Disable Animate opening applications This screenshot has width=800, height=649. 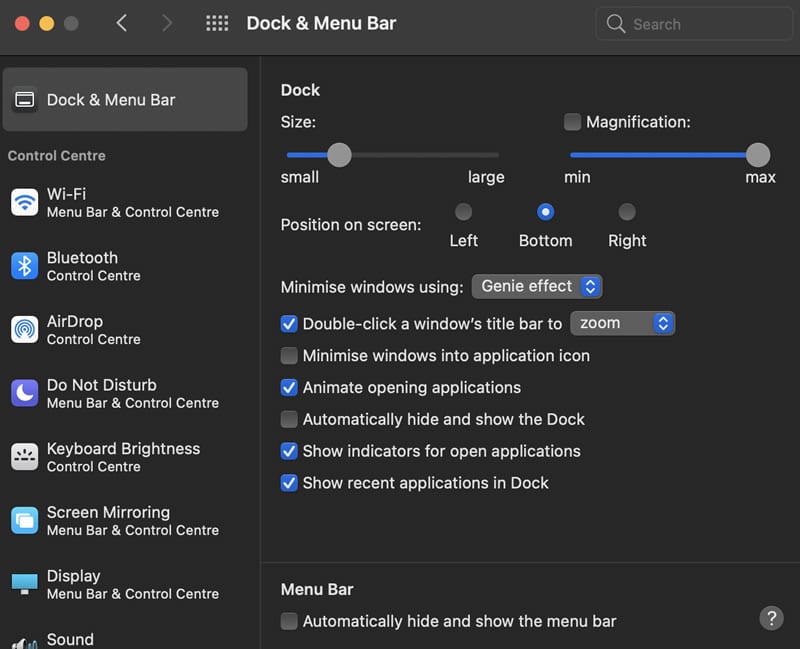(289, 387)
